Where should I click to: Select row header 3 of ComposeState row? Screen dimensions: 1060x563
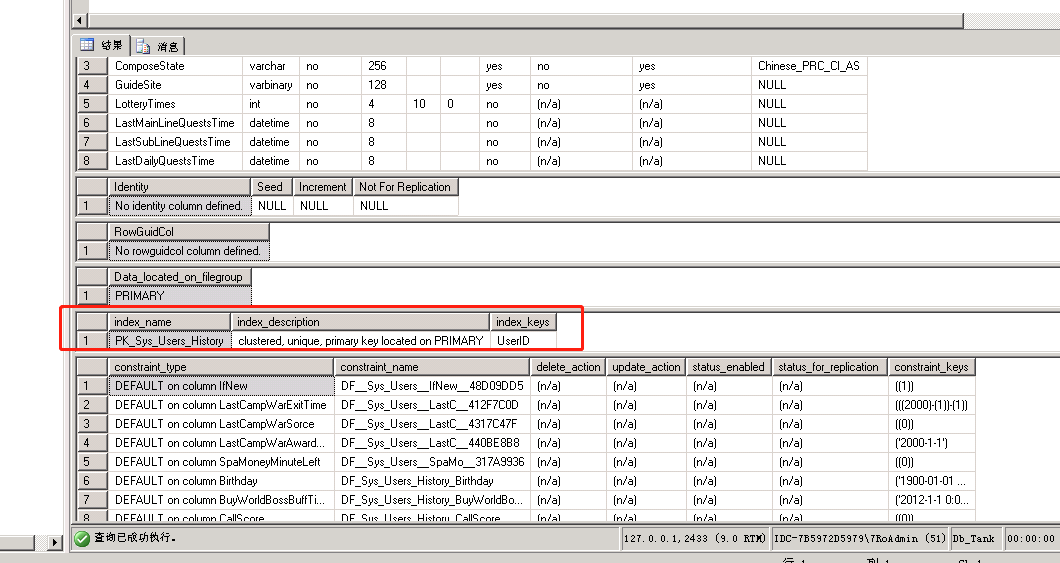[x=91, y=66]
